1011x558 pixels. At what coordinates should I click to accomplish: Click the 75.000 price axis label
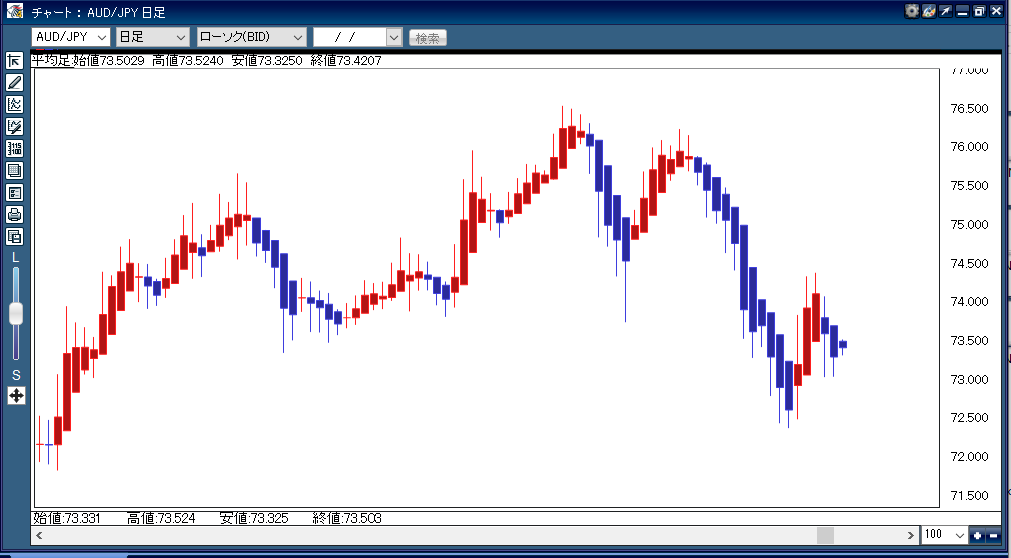[970, 224]
